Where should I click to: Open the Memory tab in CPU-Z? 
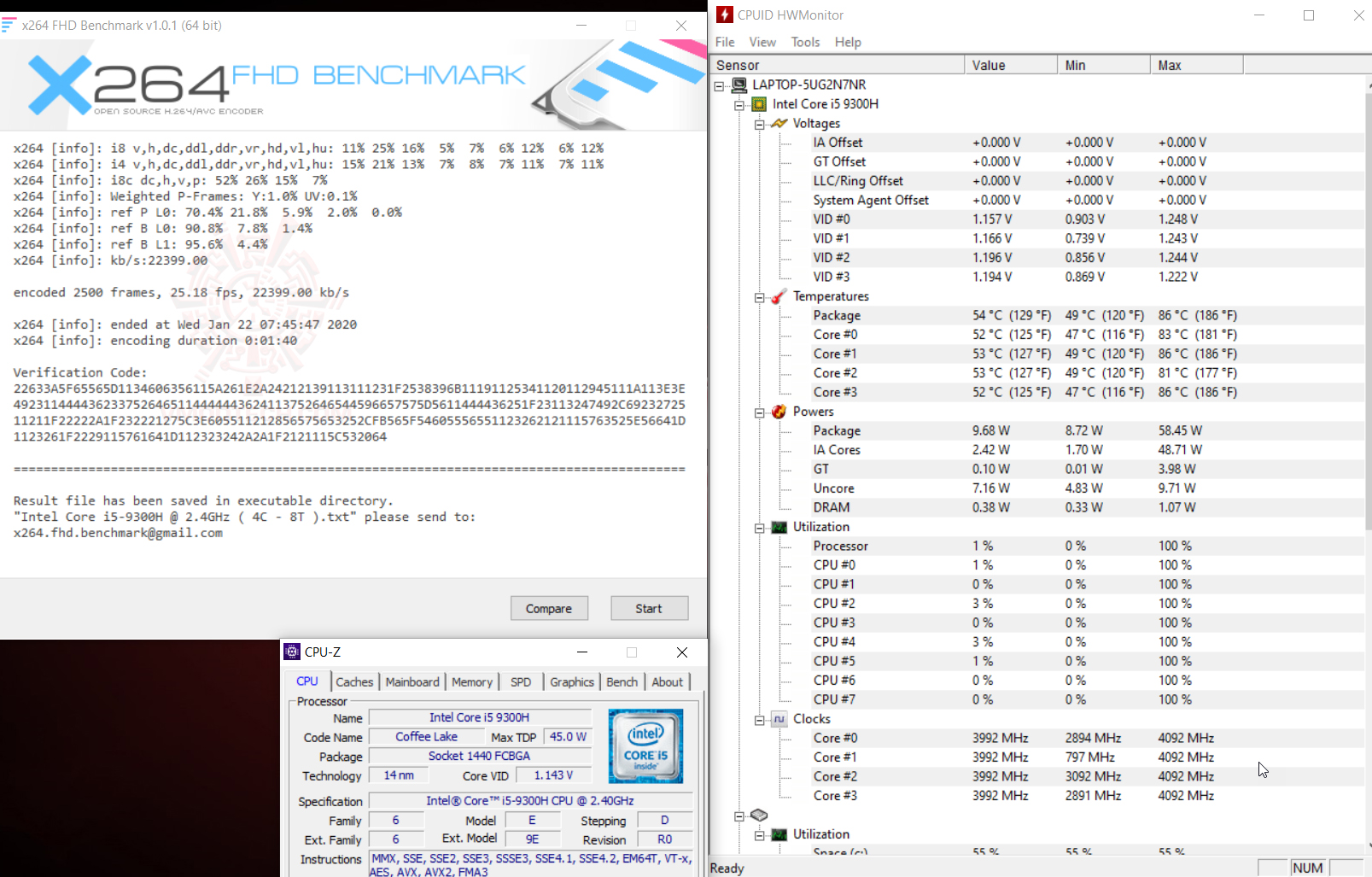click(472, 681)
